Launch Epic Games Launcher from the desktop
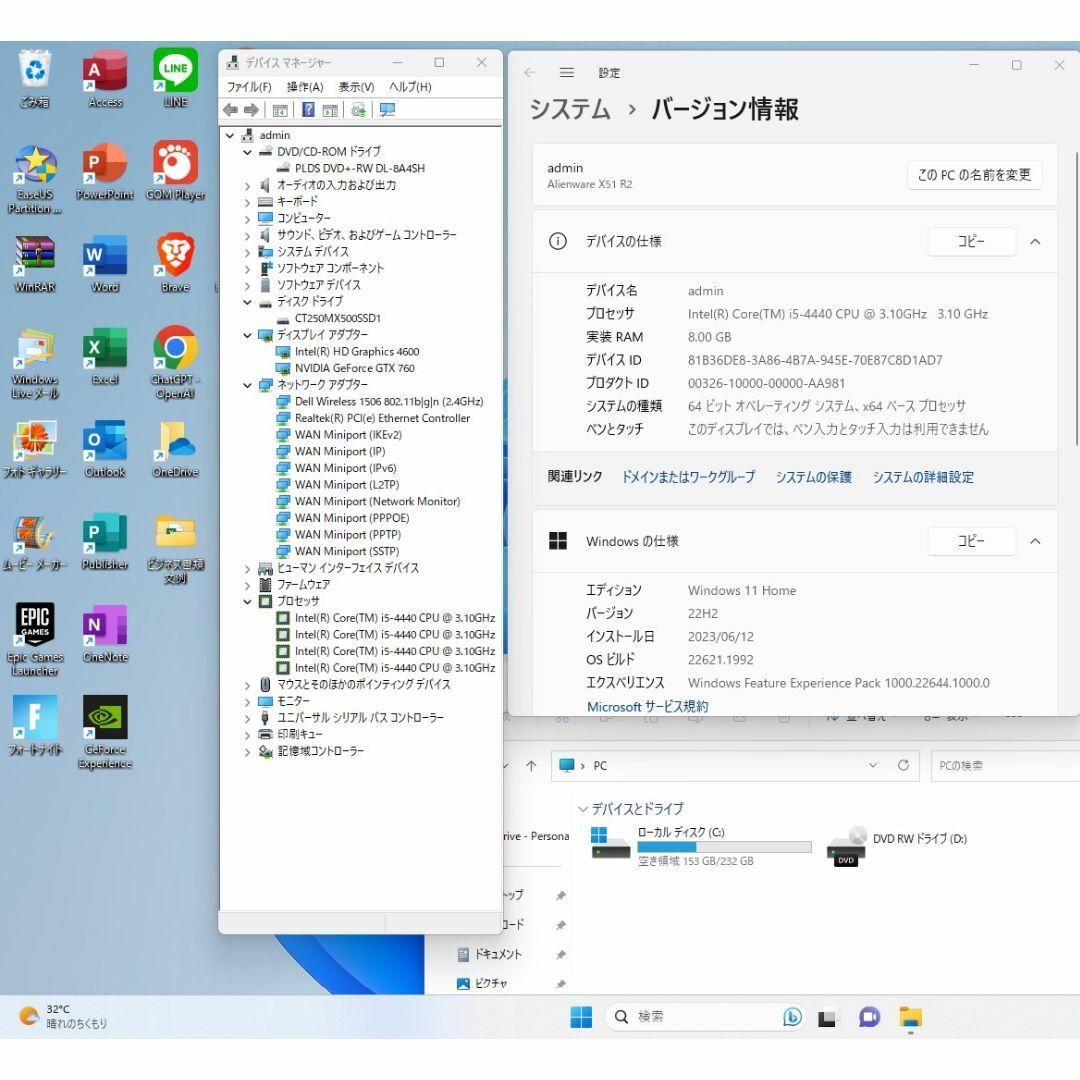Viewport: 1080px width, 1080px height. (35, 640)
